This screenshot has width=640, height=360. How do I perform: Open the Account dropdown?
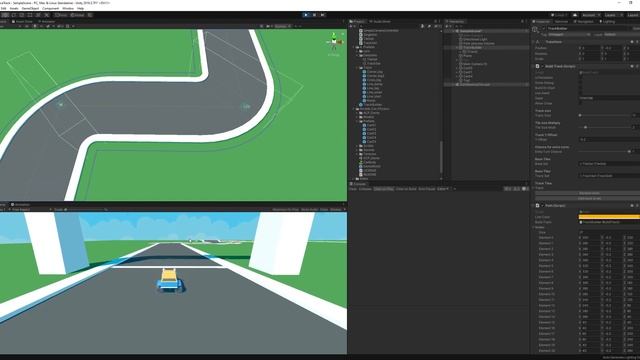pos(591,15)
